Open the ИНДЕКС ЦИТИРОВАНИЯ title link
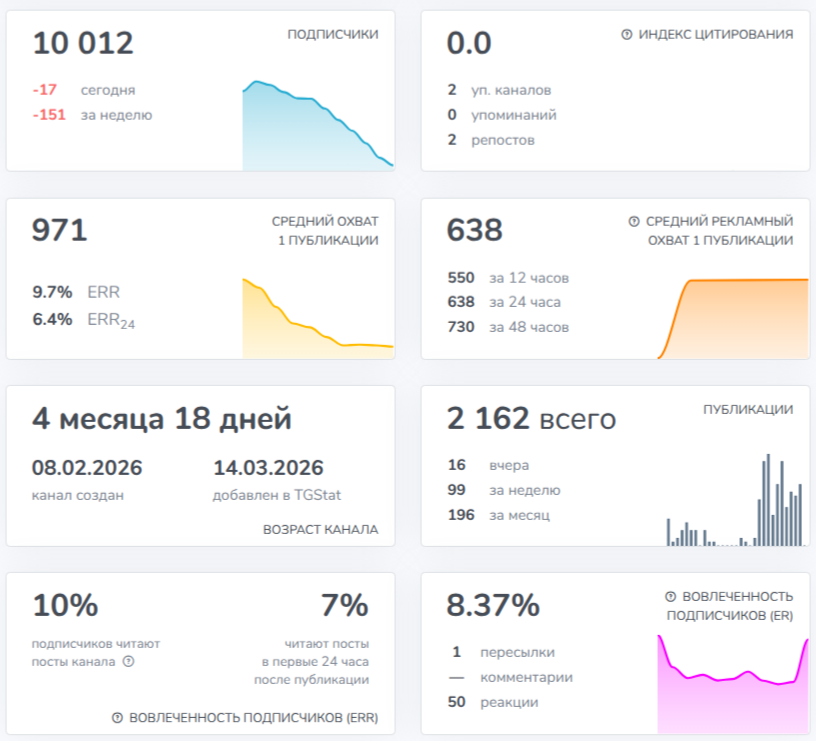Image resolution: width=816 pixels, height=741 pixels. [716, 34]
